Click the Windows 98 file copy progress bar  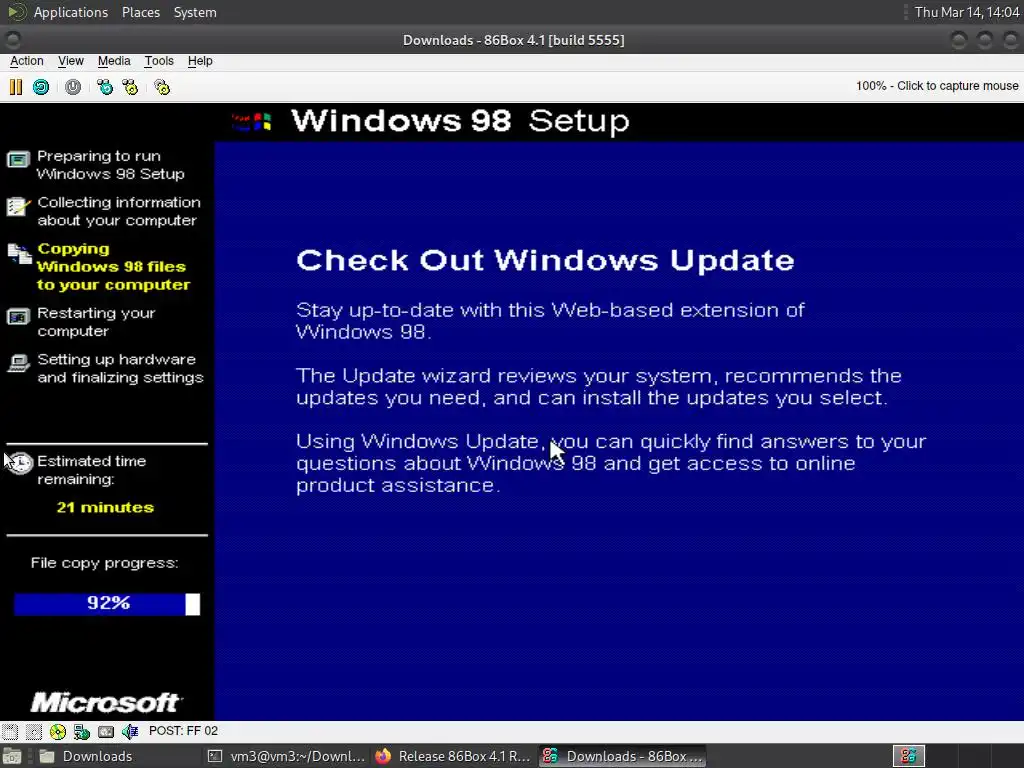click(107, 604)
